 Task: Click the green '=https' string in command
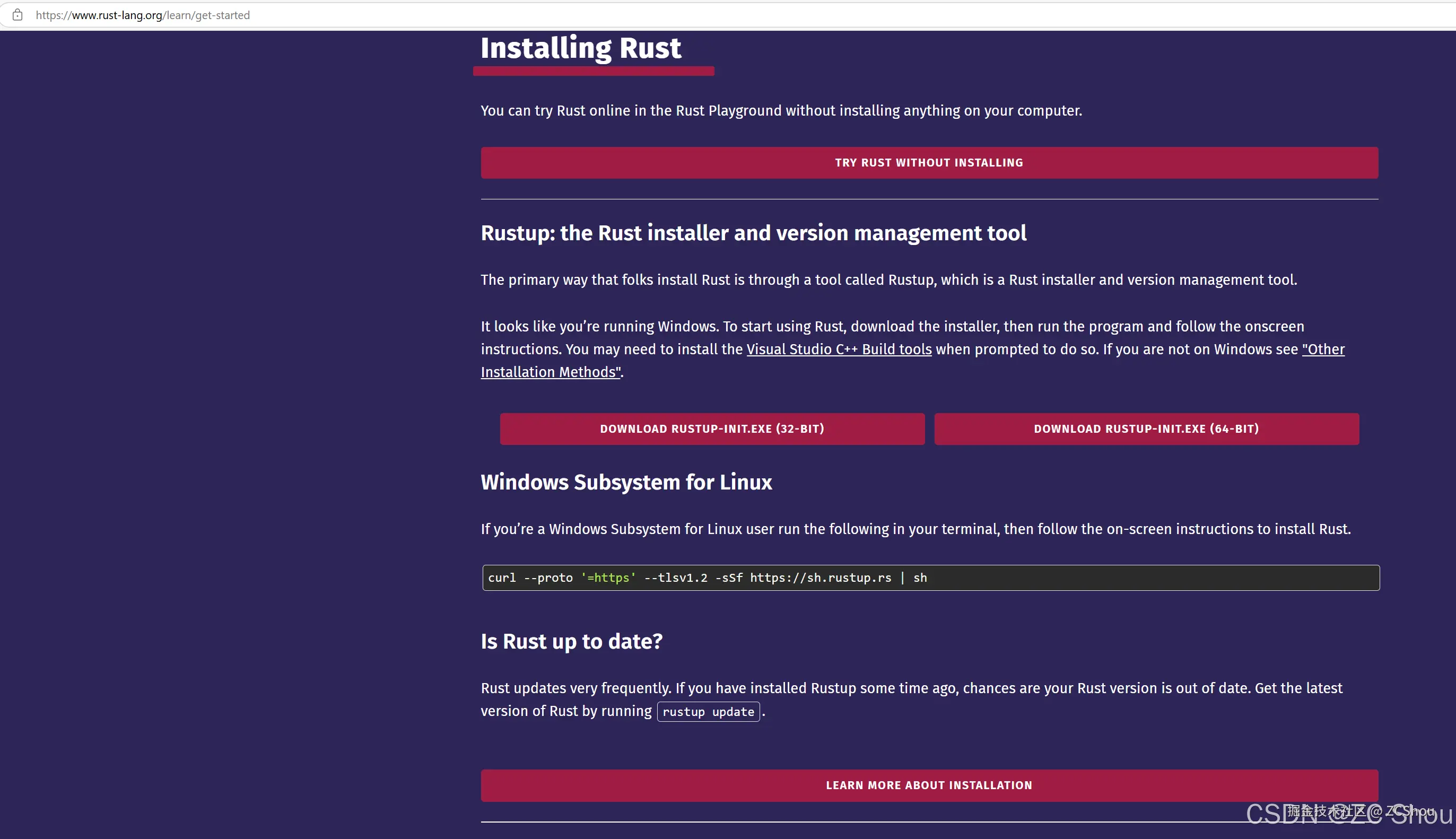coord(608,578)
